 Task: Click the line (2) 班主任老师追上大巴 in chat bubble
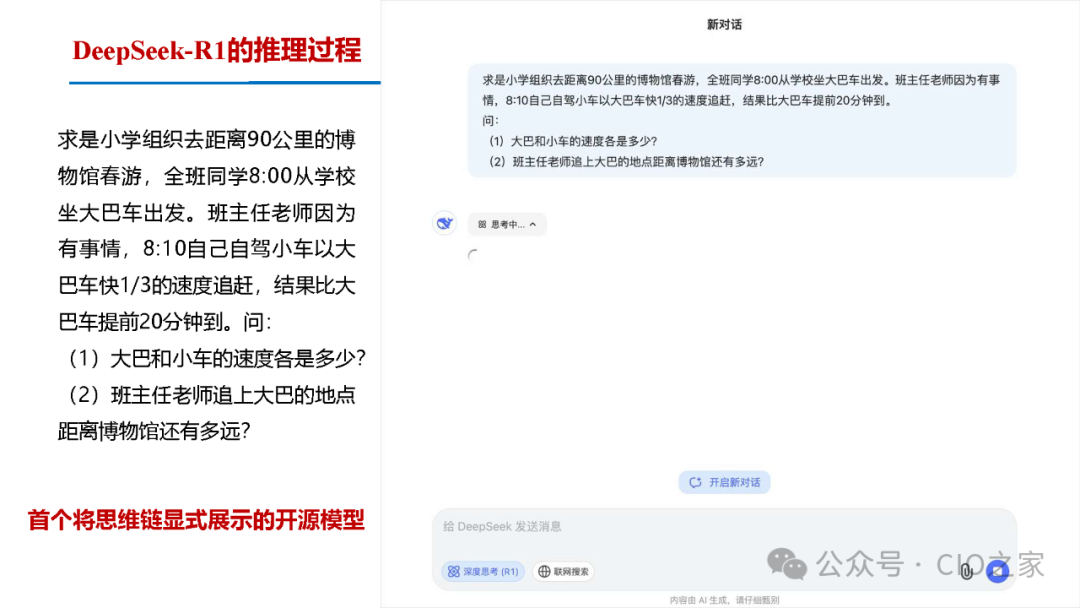(626, 162)
